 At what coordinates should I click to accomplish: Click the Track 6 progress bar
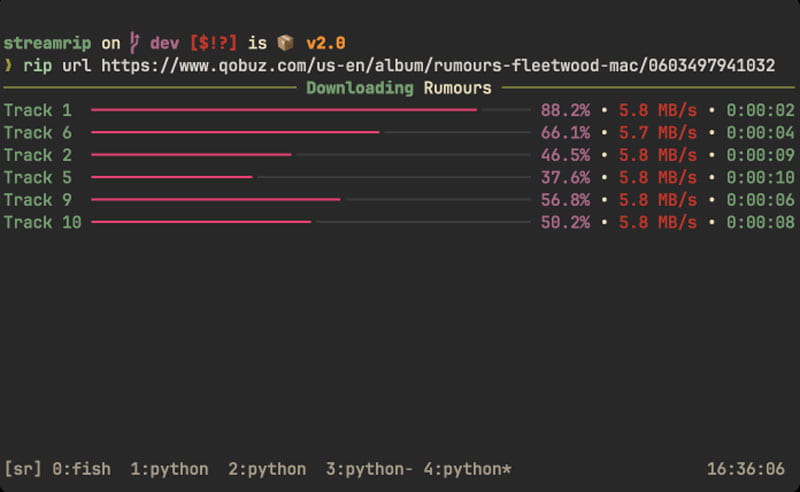[311, 132]
